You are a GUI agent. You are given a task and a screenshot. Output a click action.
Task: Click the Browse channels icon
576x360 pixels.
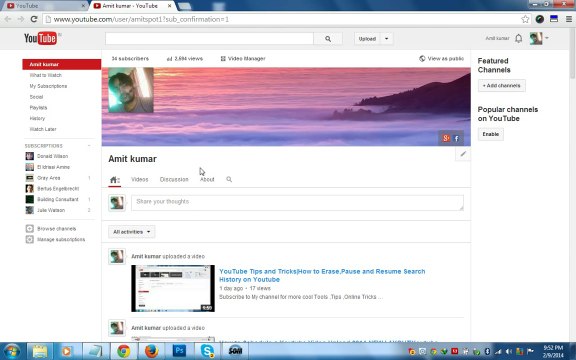pos(29,228)
